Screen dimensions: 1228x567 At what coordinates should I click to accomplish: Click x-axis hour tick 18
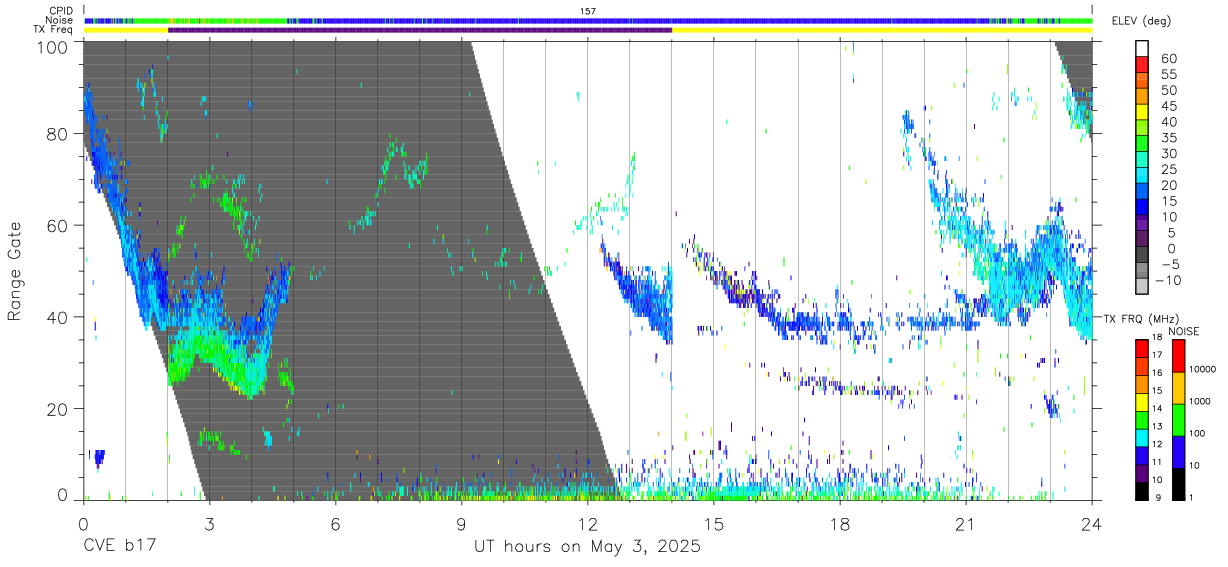pos(839,524)
